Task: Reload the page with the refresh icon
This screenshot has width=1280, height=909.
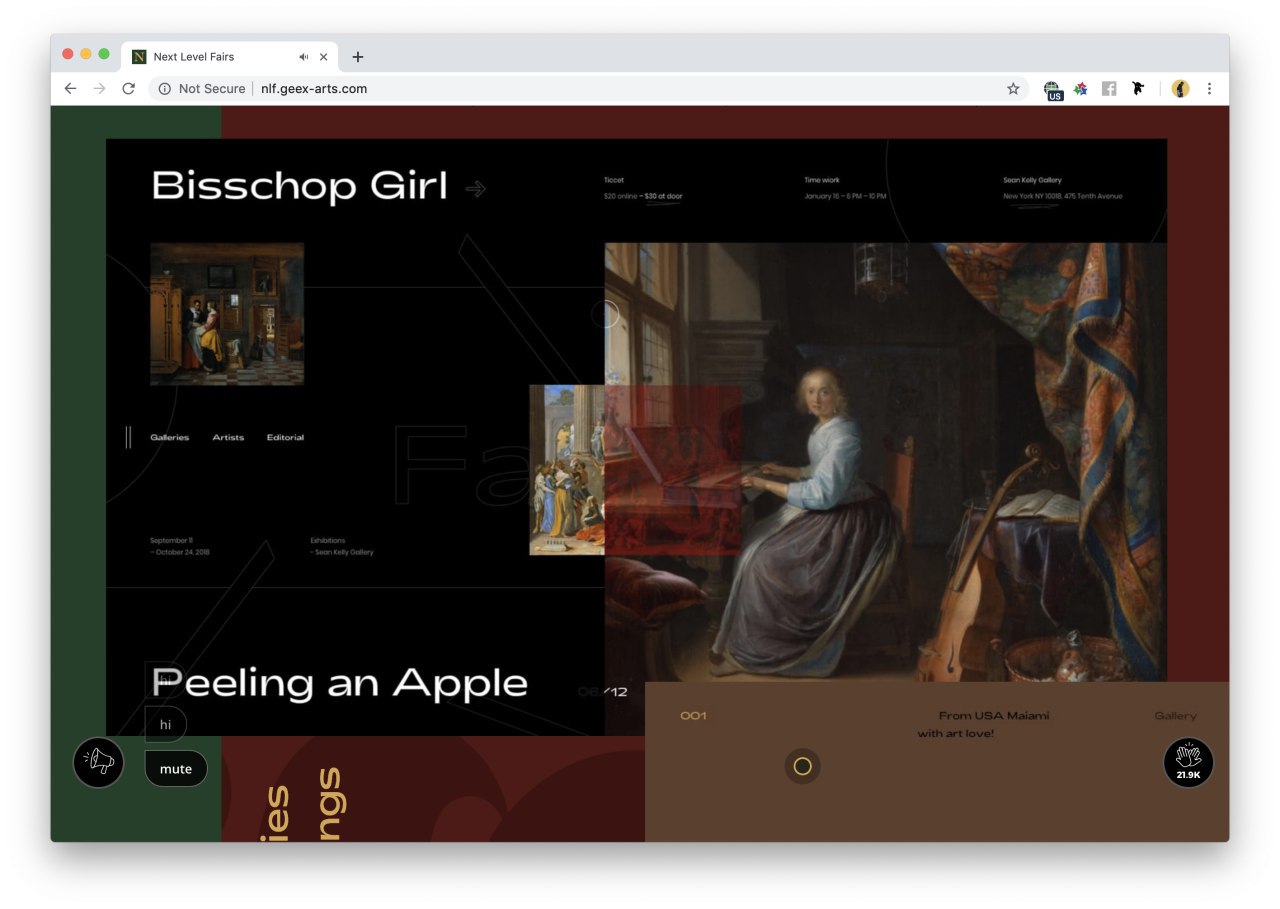Action: click(x=128, y=89)
